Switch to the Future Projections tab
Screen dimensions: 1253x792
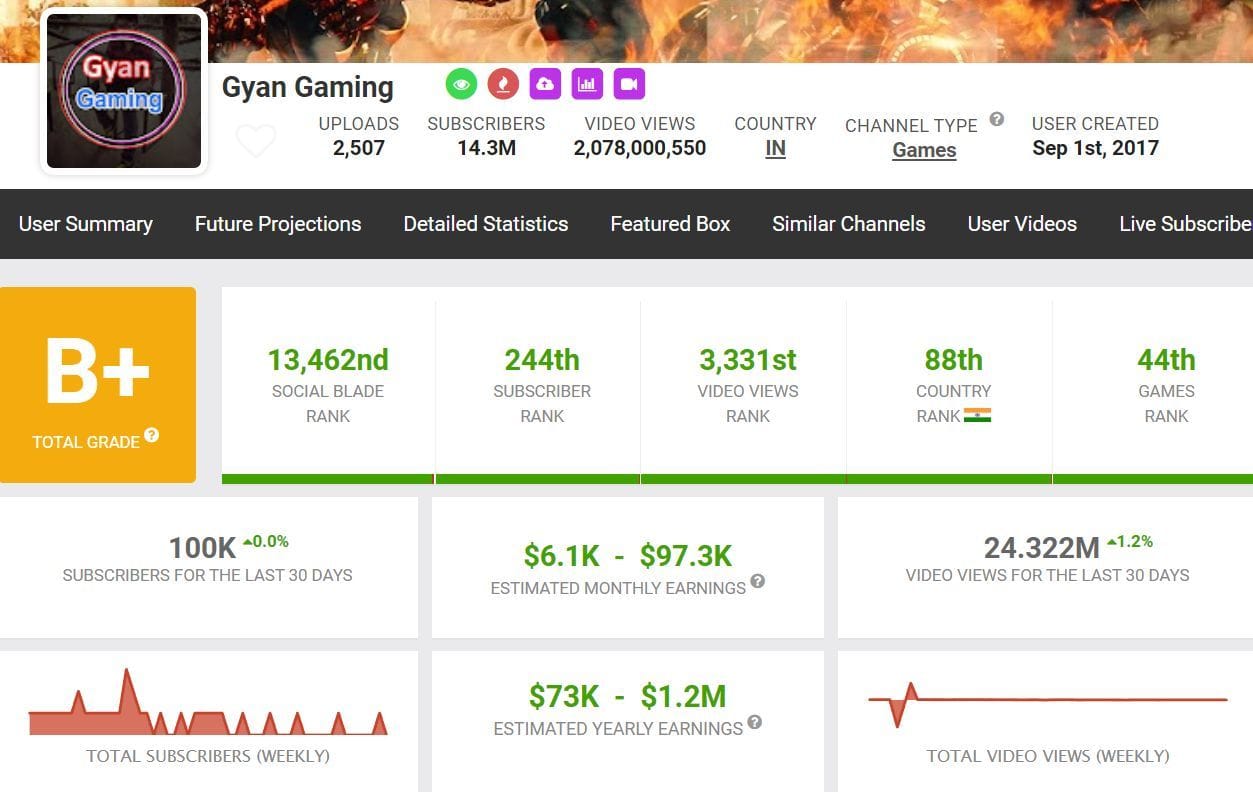click(x=278, y=224)
